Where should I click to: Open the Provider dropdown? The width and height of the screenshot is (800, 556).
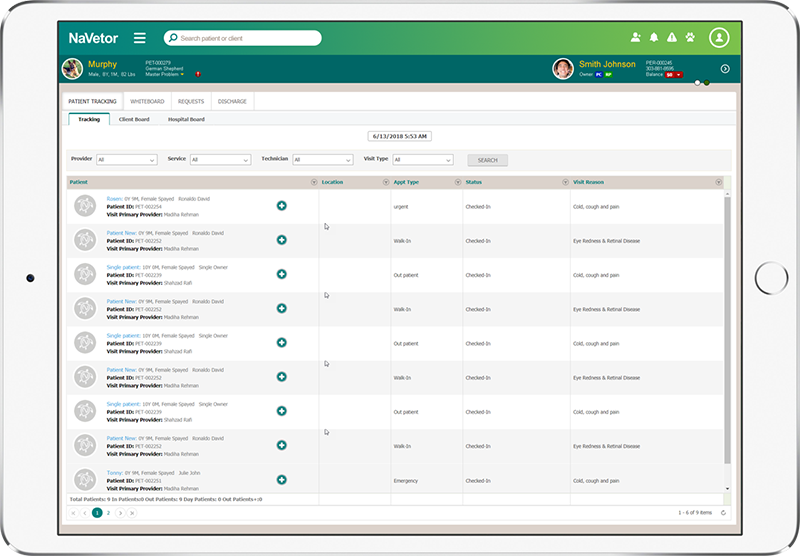pos(127,160)
